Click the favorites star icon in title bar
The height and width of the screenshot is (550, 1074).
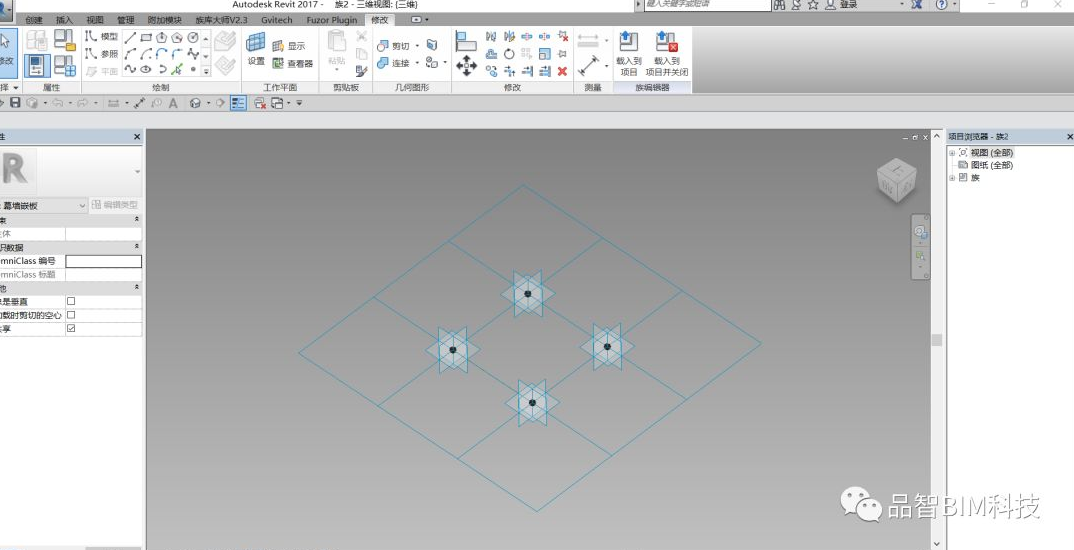click(x=813, y=5)
